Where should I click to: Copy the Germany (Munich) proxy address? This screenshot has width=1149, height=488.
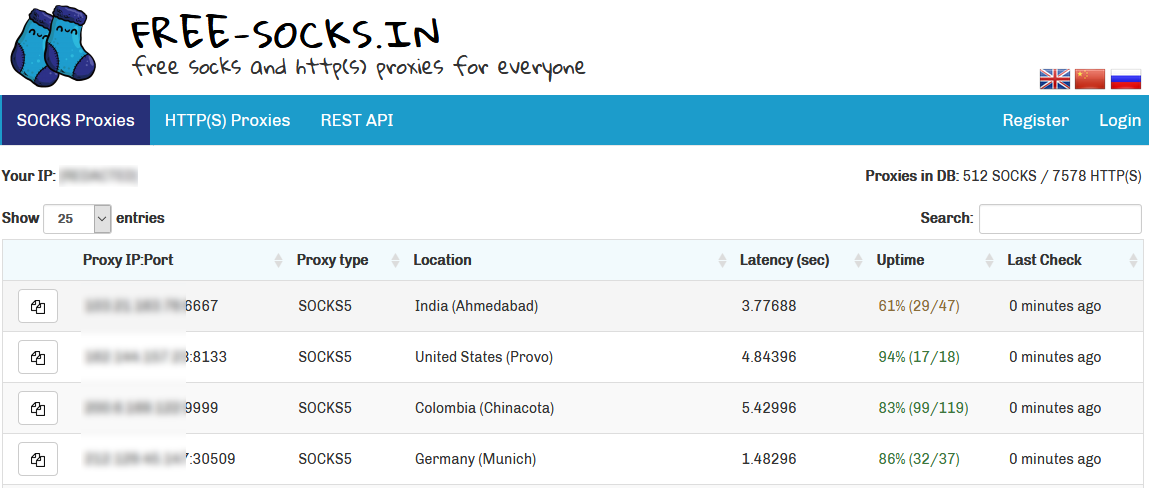(38, 459)
